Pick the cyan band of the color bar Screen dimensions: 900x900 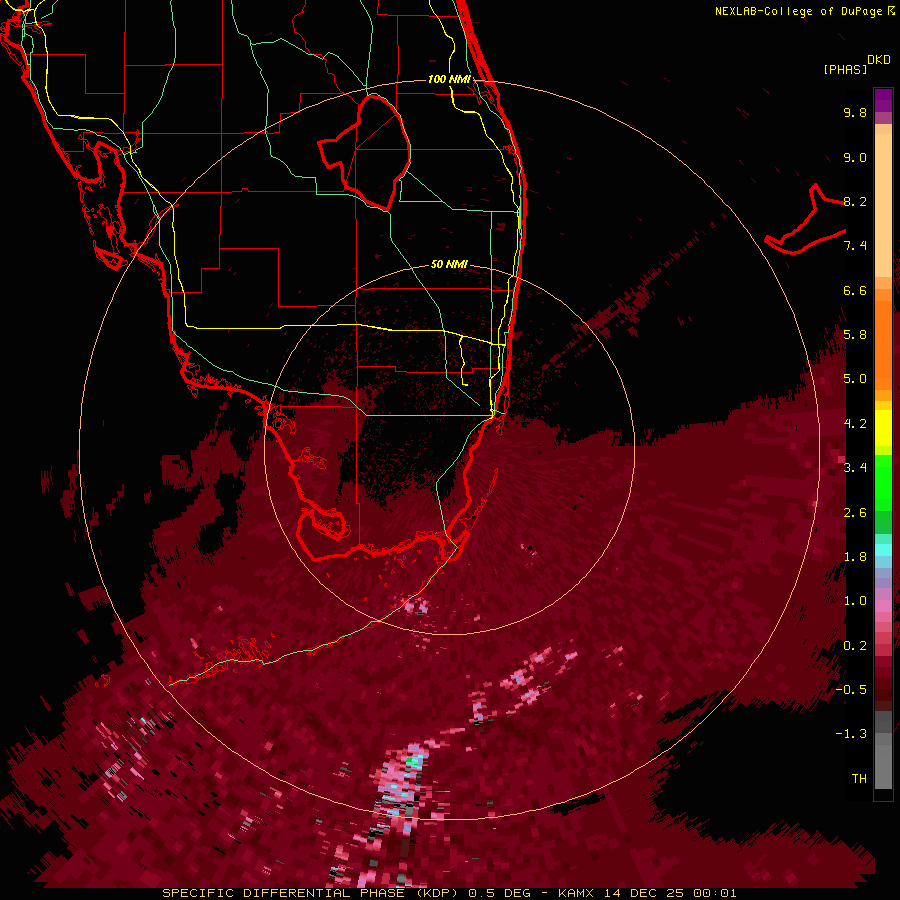pos(883,549)
